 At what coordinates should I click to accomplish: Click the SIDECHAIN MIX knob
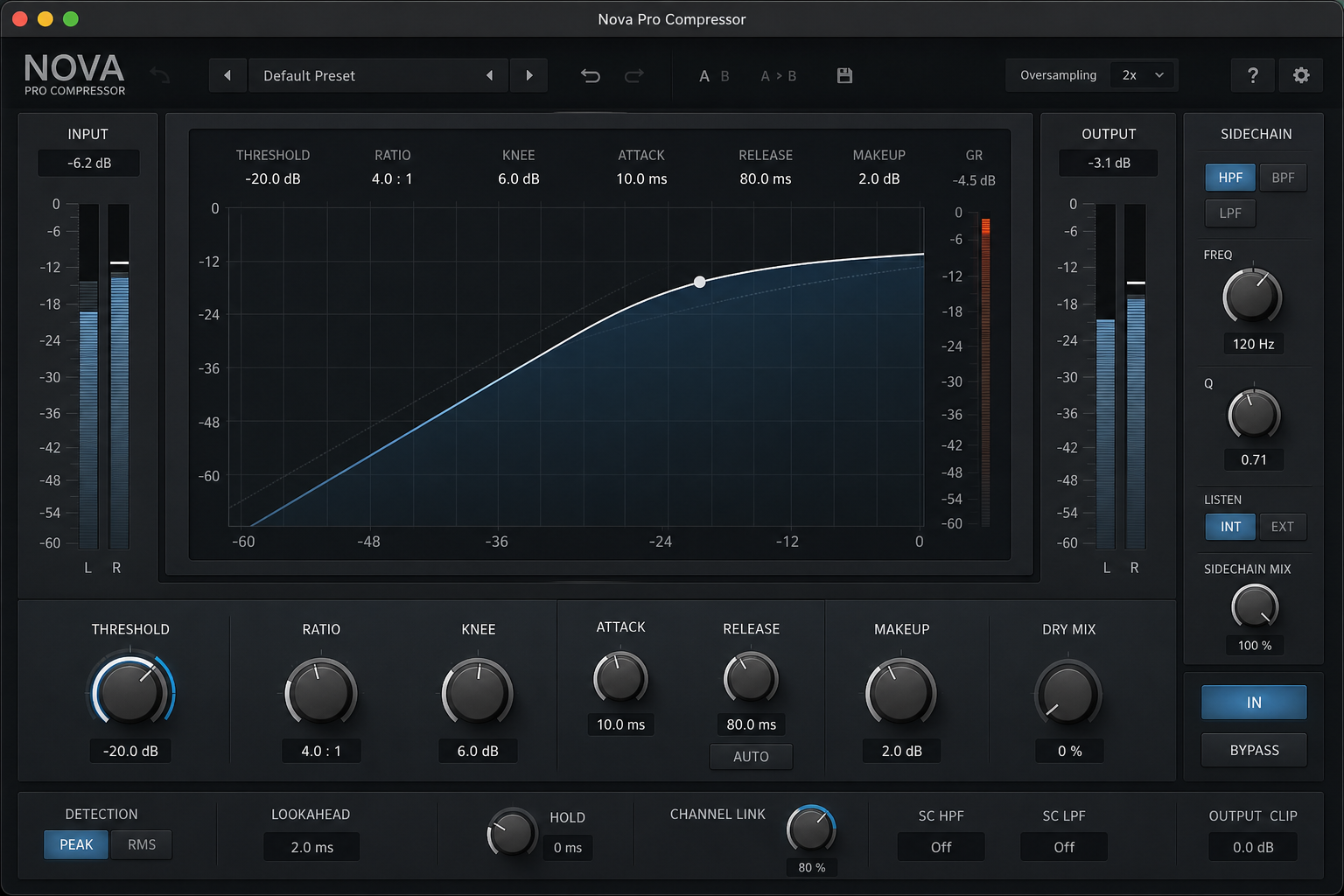(1255, 606)
